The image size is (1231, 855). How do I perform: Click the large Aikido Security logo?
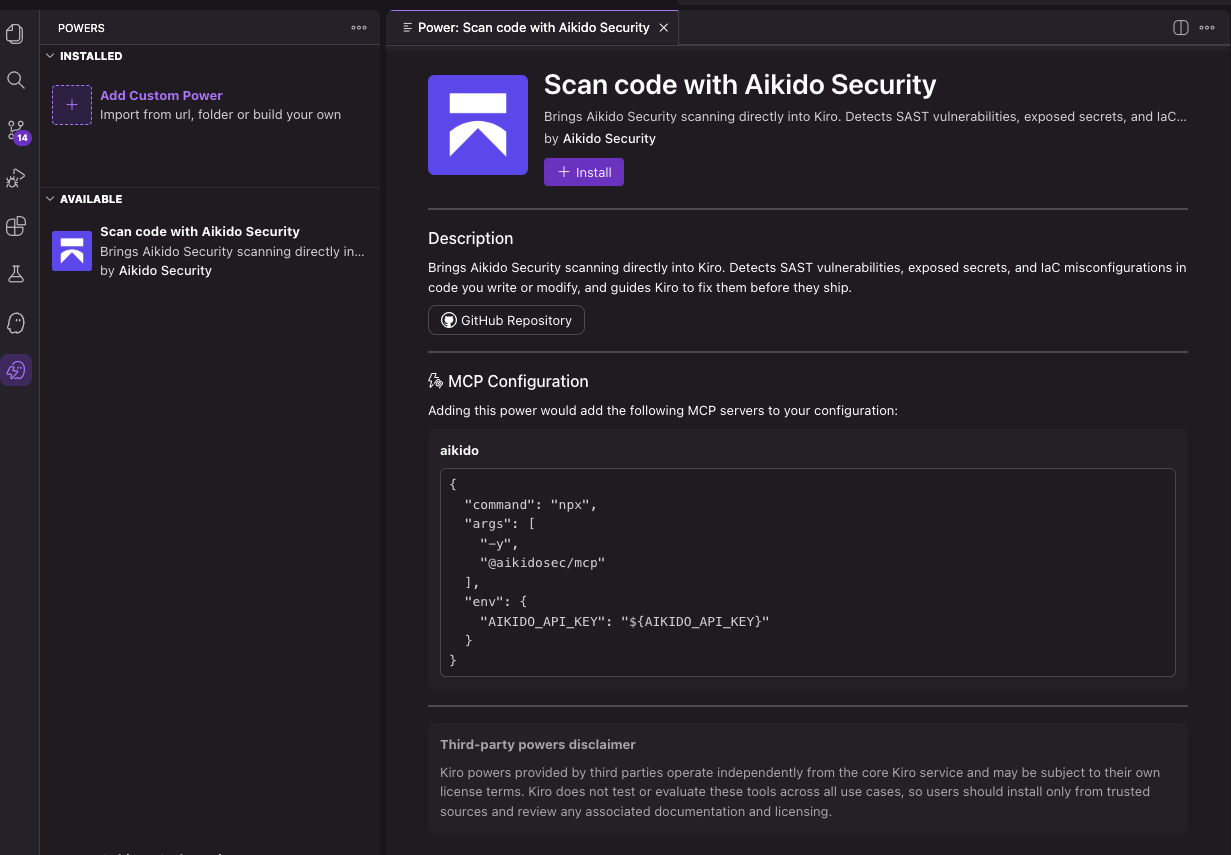coord(478,125)
